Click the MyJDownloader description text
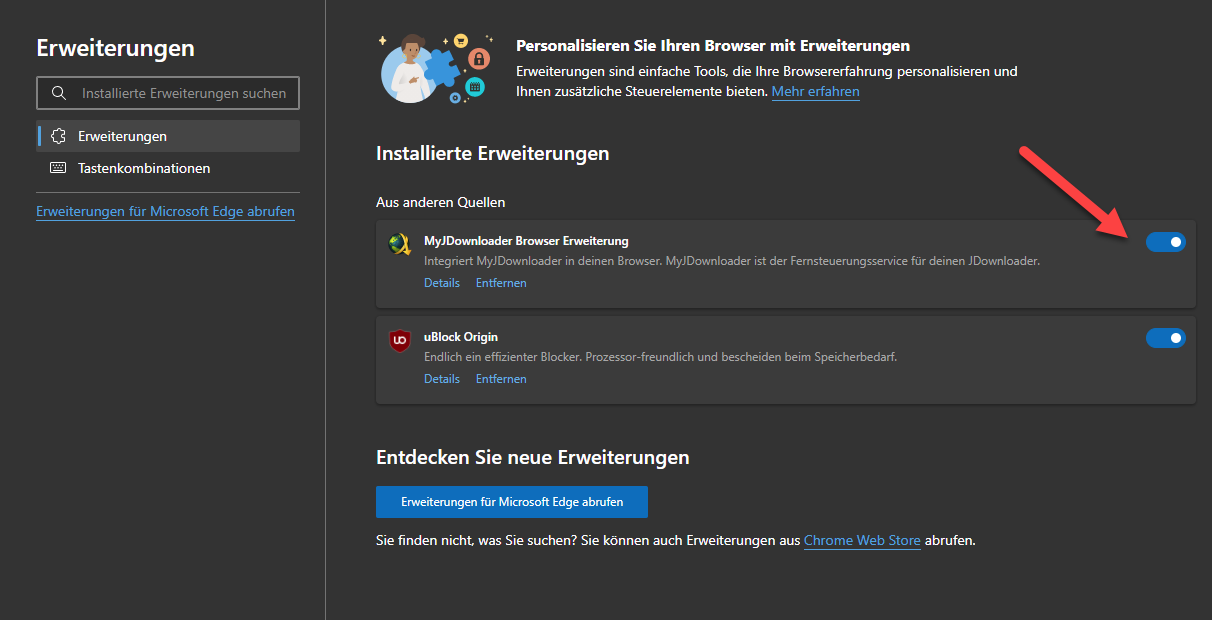The image size is (1212, 620). [x=732, y=261]
